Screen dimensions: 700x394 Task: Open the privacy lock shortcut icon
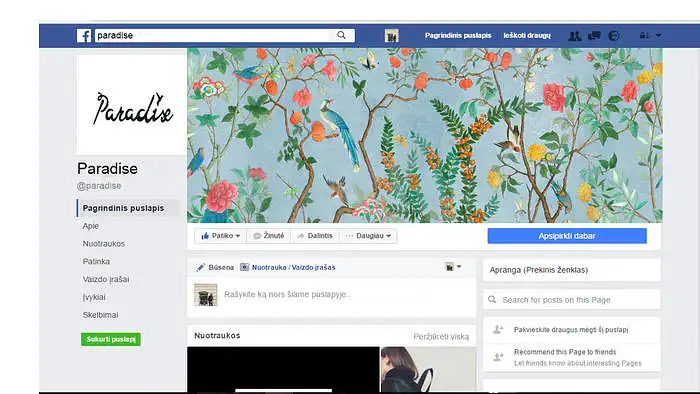(644, 35)
